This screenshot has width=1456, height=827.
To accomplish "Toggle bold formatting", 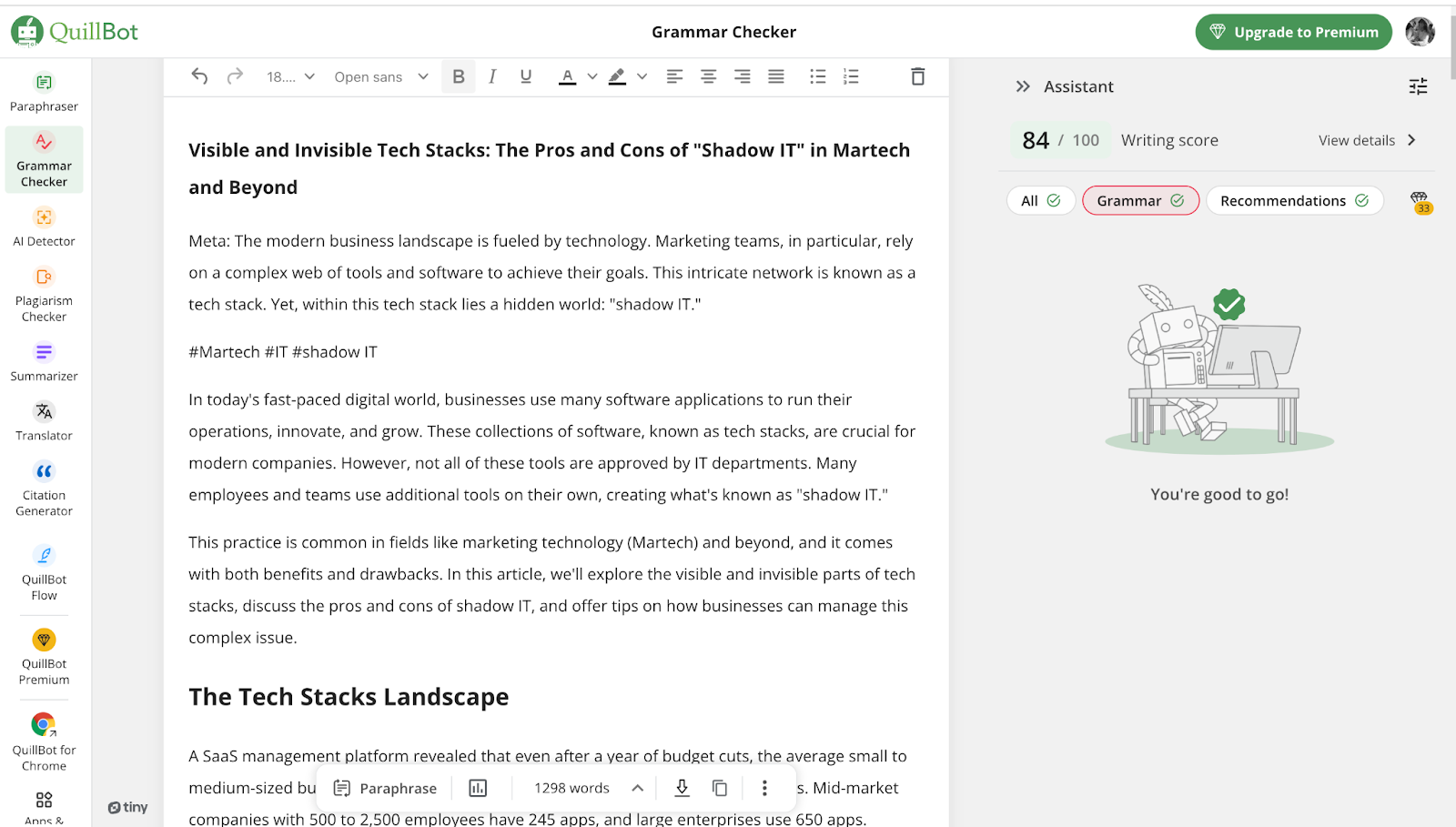I will coord(459,76).
